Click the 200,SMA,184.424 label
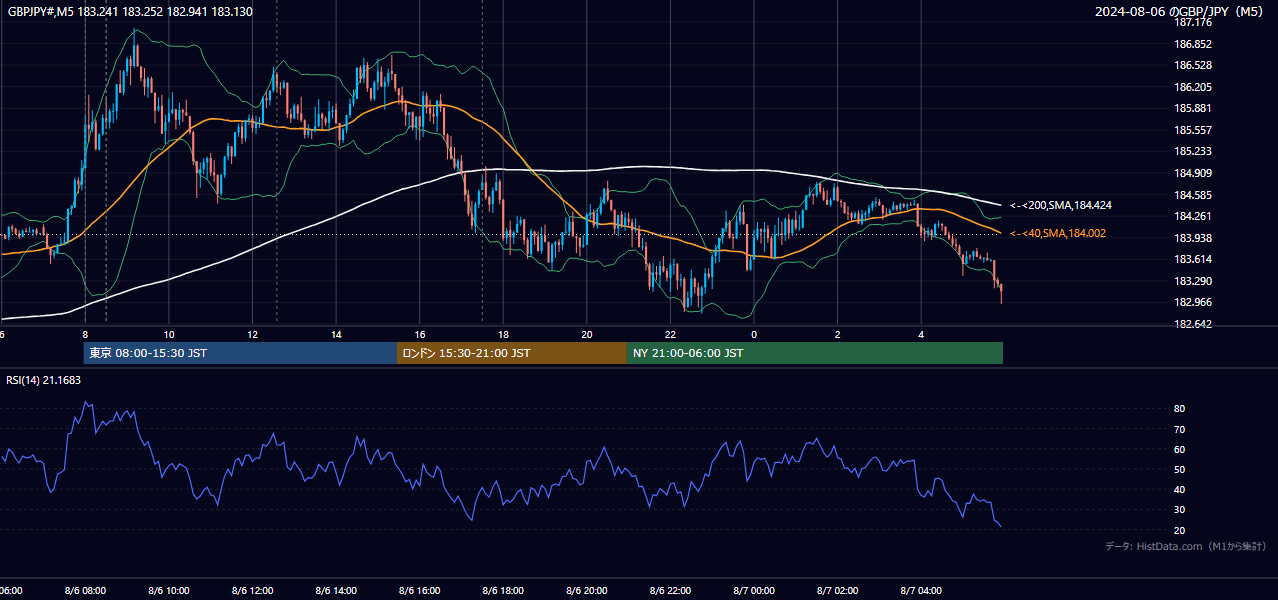This screenshot has height=600, width=1278. click(1060, 205)
